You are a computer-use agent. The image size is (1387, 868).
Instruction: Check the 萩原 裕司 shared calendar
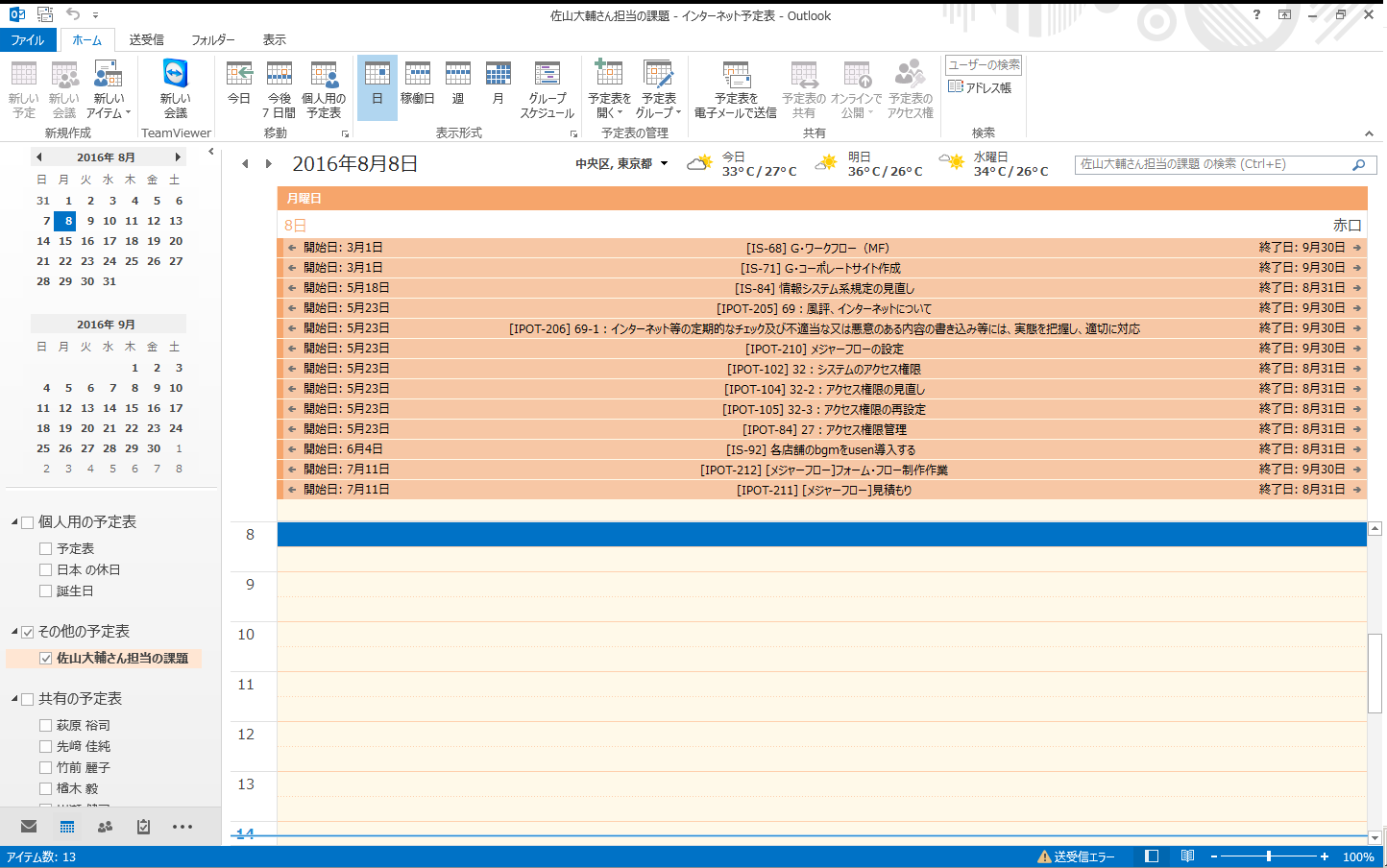[45, 726]
